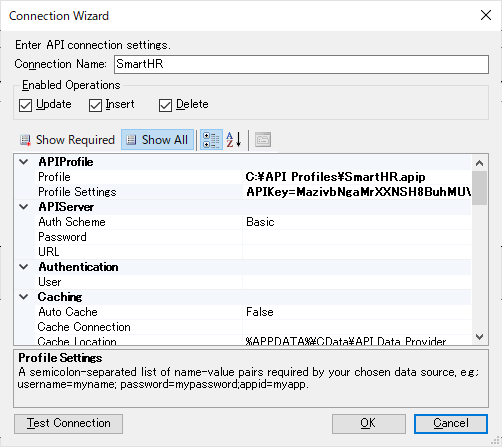Select the Auto Cache property row
The height and width of the screenshot is (447, 502).
(253, 312)
